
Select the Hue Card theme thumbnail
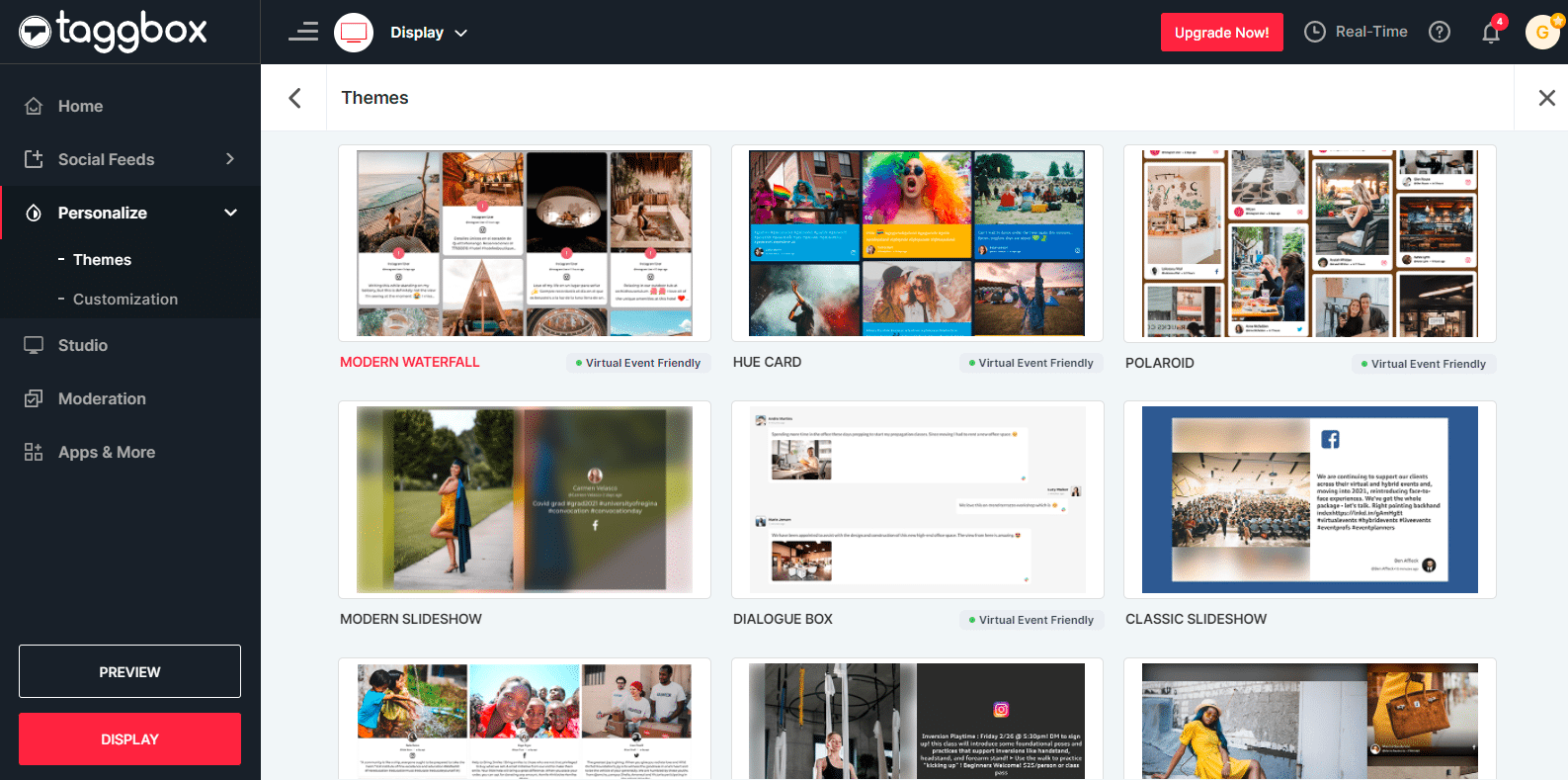(917, 243)
